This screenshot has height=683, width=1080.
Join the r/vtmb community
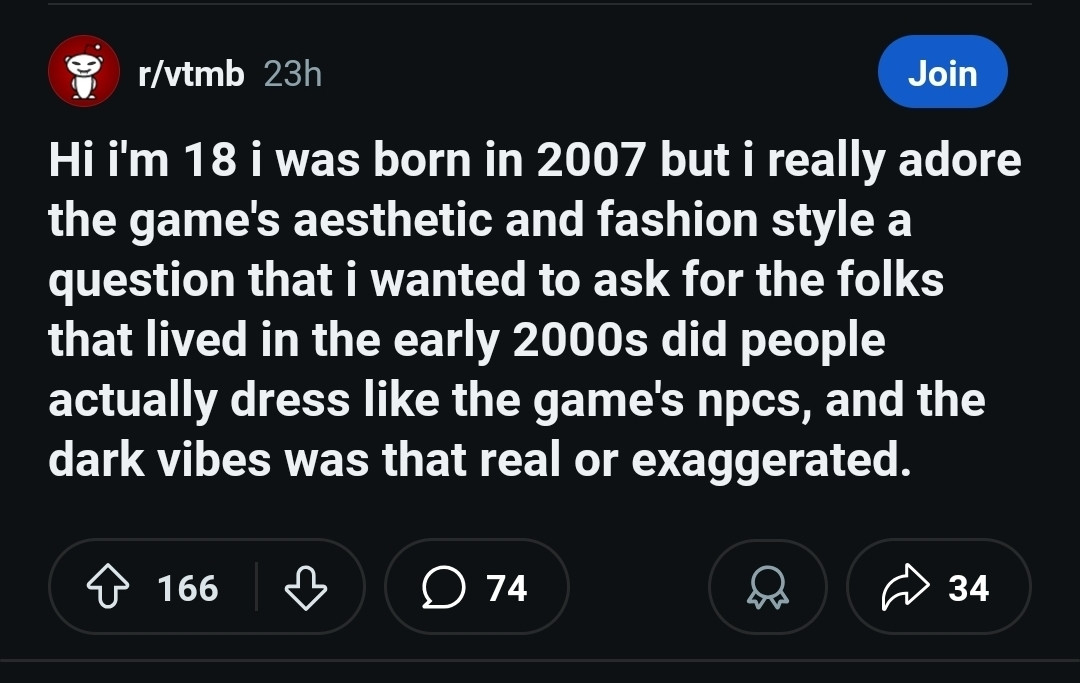tap(942, 72)
